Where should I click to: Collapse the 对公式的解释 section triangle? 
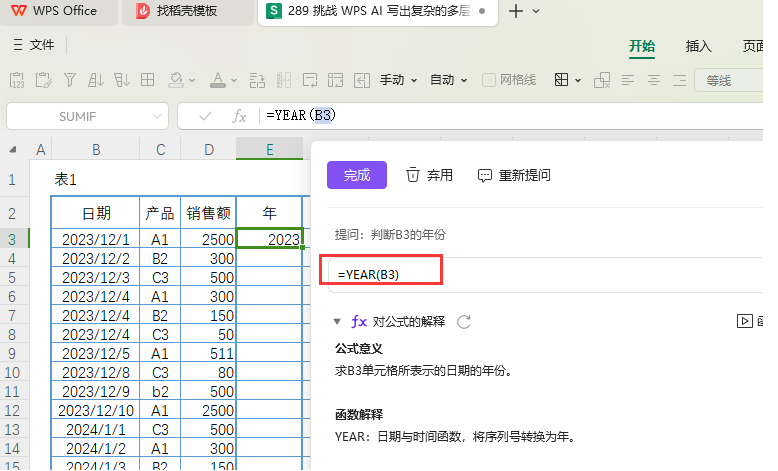[337, 322]
